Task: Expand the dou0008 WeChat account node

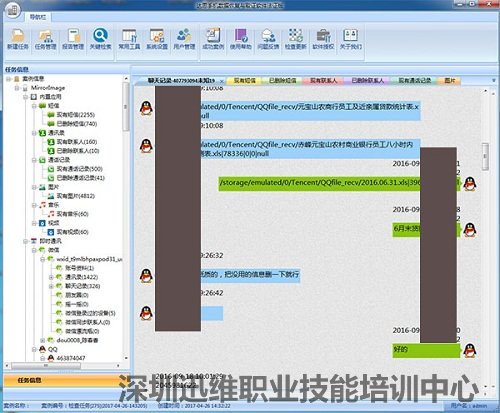Action: tap(43, 340)
